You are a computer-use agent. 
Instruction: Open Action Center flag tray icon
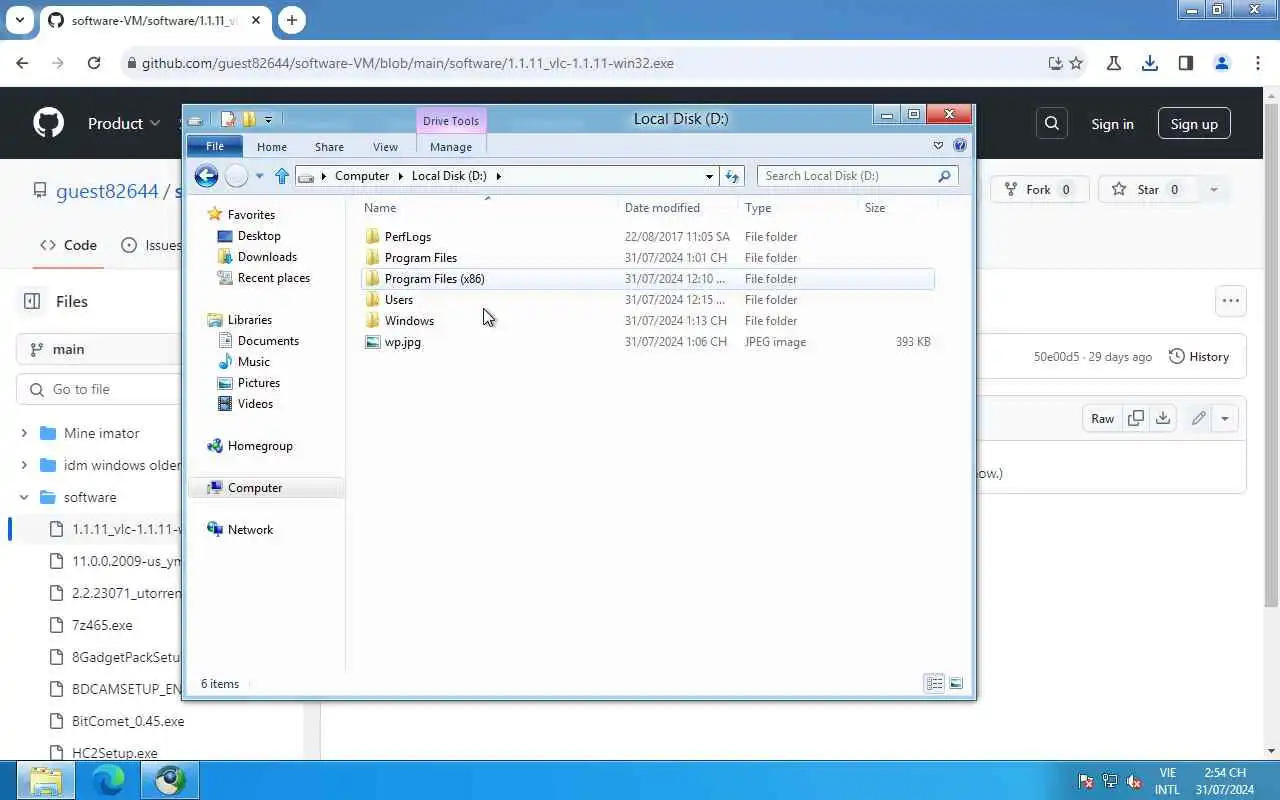pos(1086,781)
